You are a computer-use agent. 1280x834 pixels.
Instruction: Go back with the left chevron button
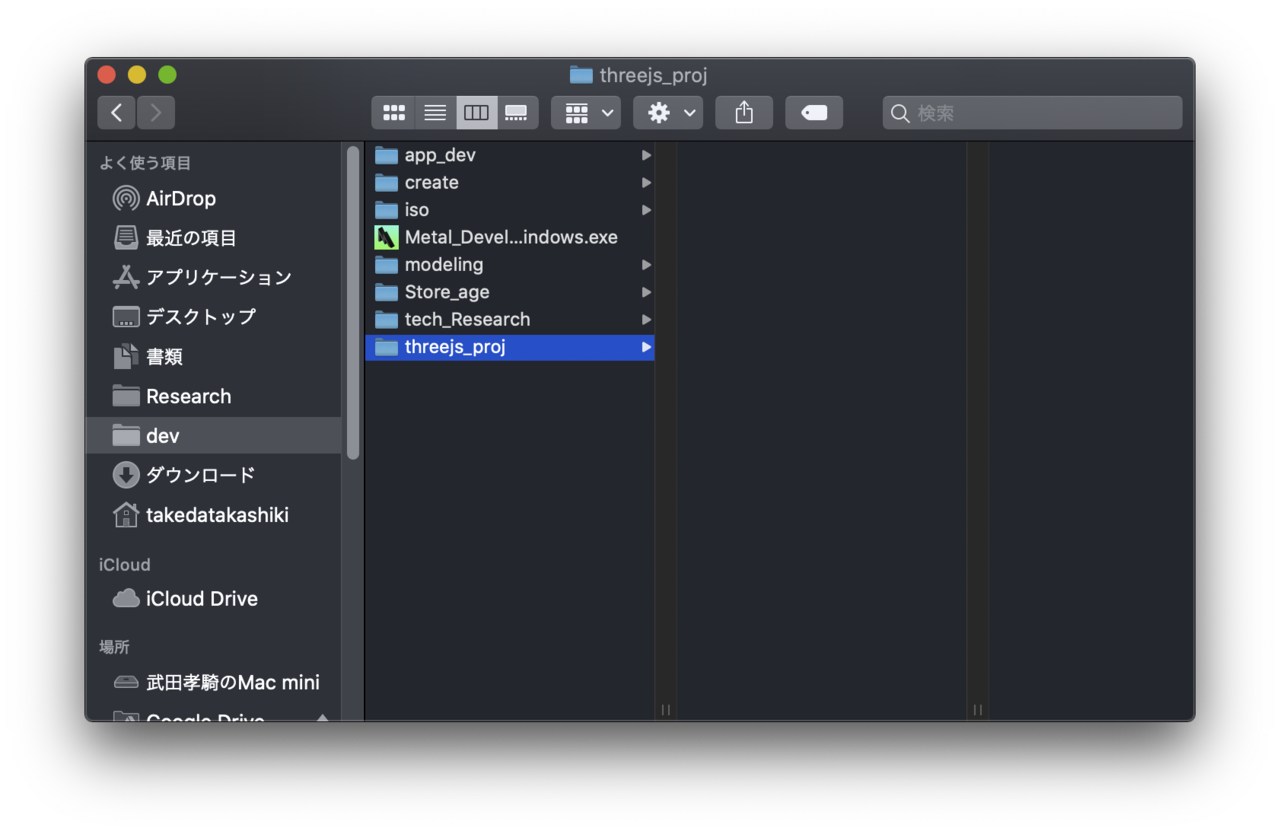pyautogui.click(x=117, y=113)
